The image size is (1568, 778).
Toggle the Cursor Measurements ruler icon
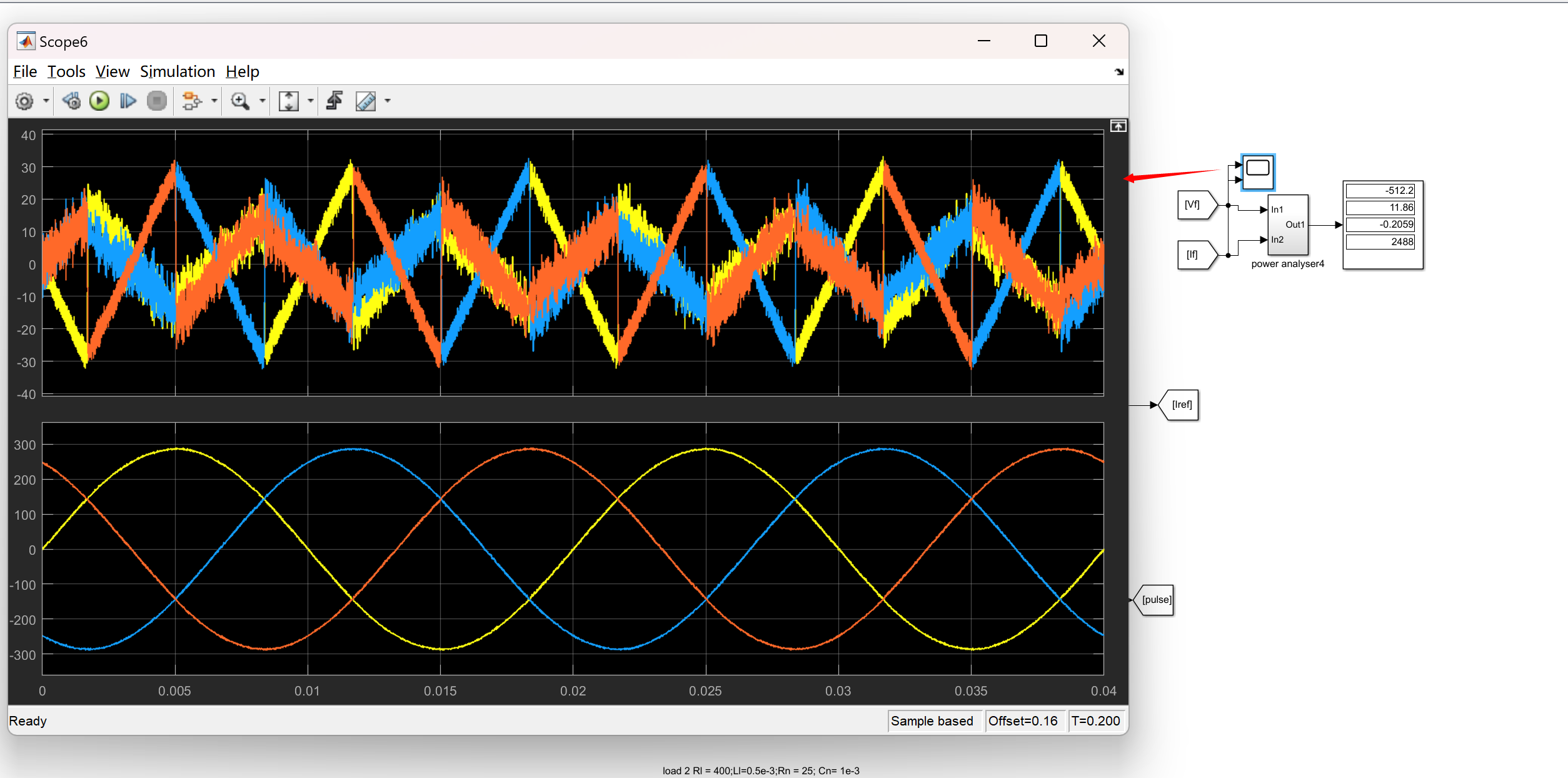point(366,101)
